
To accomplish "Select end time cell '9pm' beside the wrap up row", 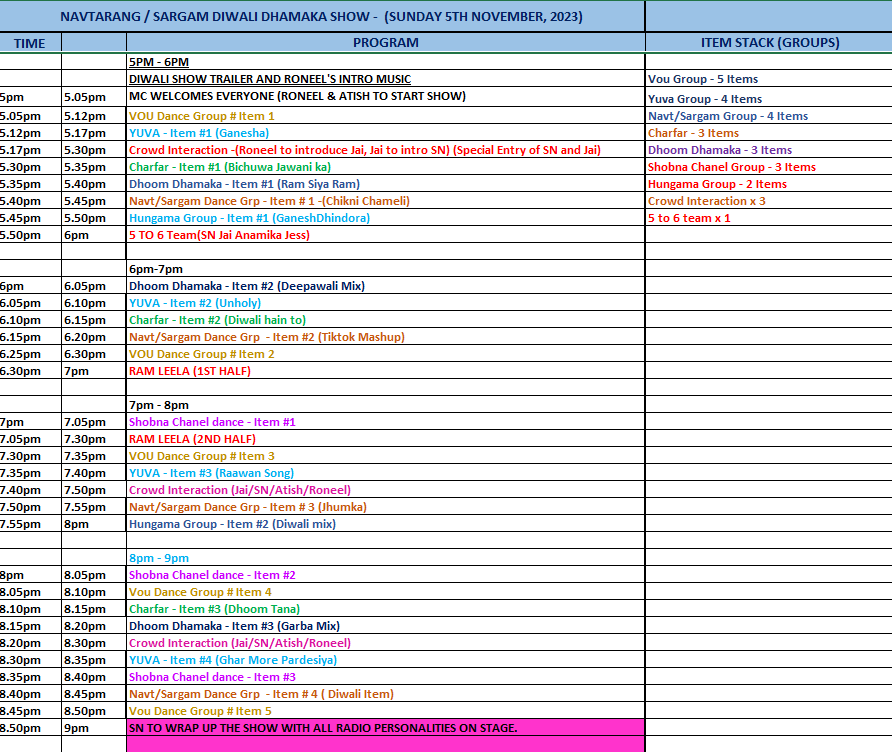I will coord(94,728).
